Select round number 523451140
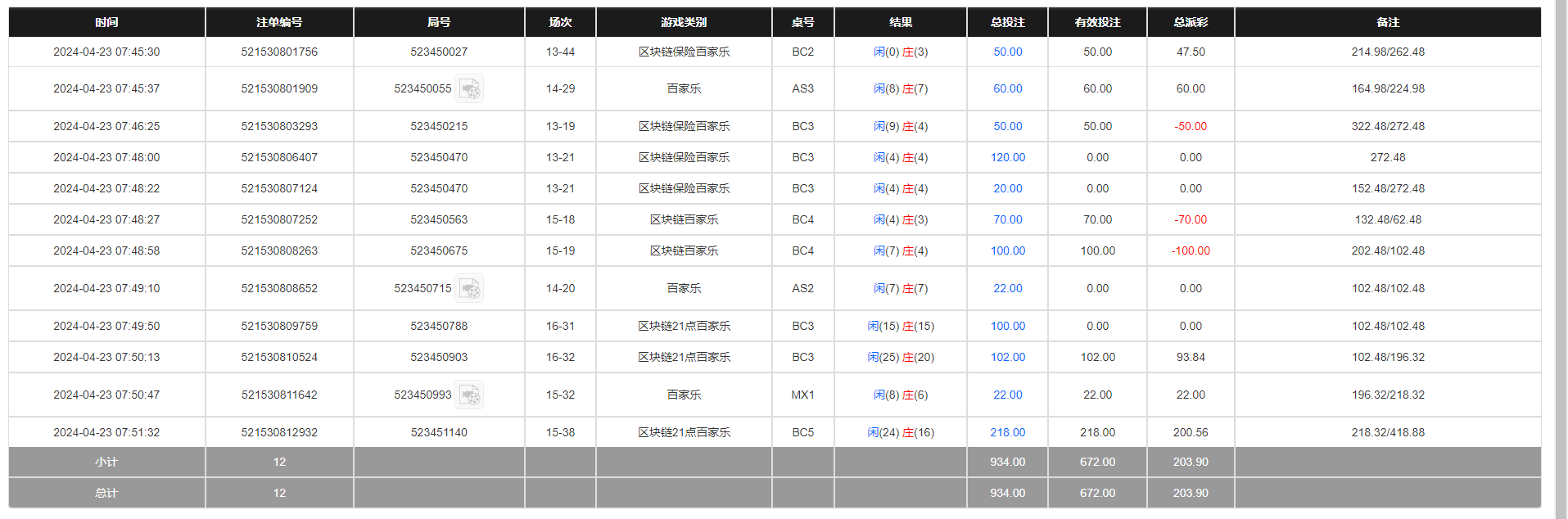This screenshot has height=519, width=1568. click(439, 432)
